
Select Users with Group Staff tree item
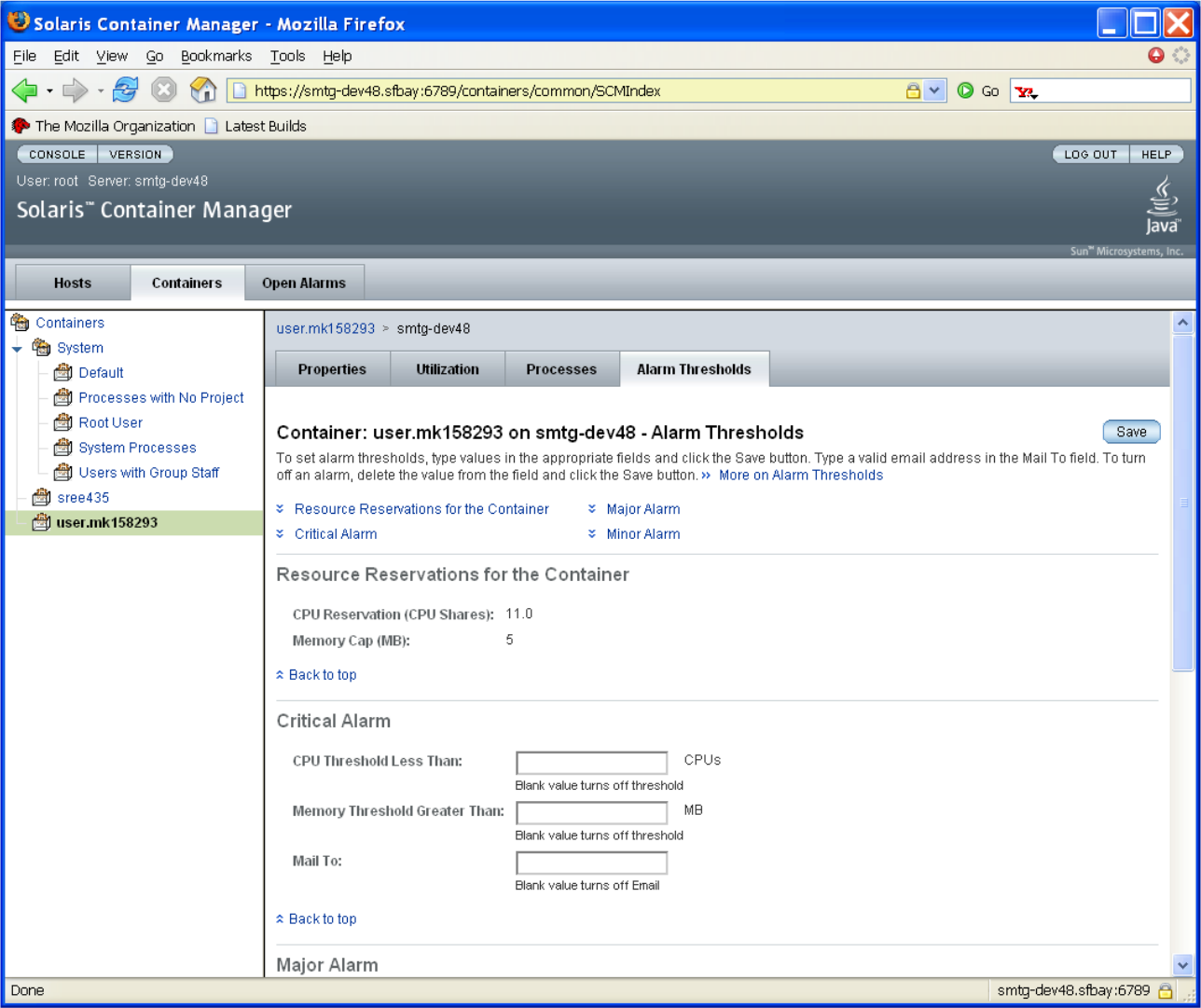tap(149, 473)
